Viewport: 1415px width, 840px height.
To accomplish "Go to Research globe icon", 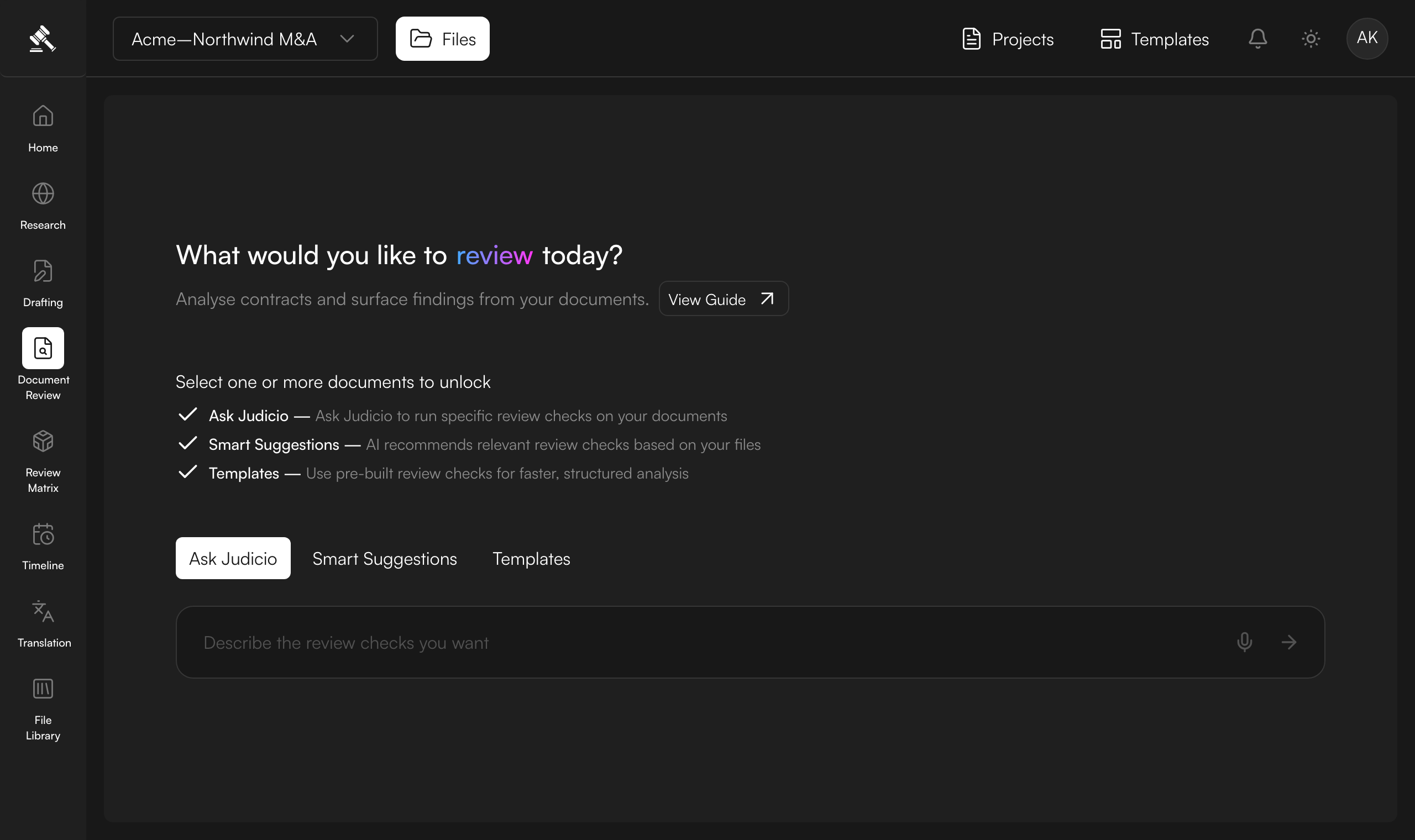I will tap(43, 193).
